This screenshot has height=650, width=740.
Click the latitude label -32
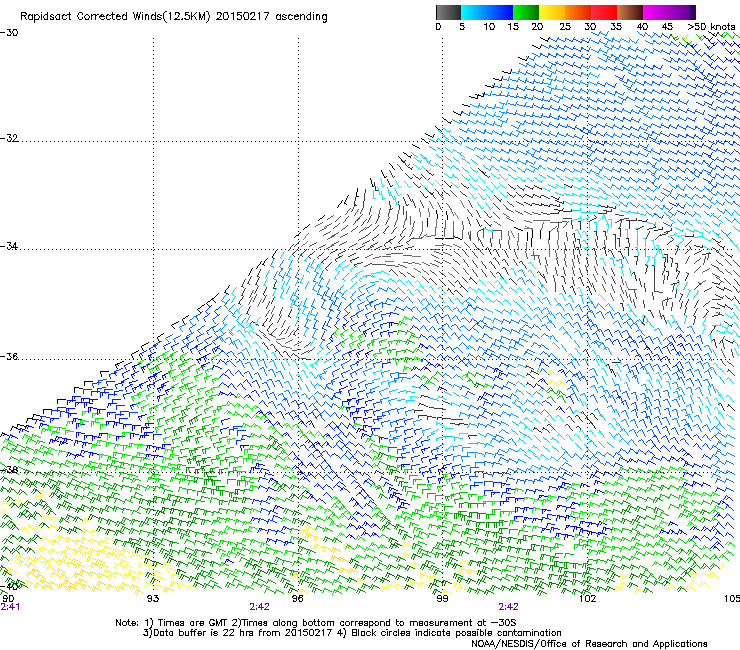tap(9, 138)
